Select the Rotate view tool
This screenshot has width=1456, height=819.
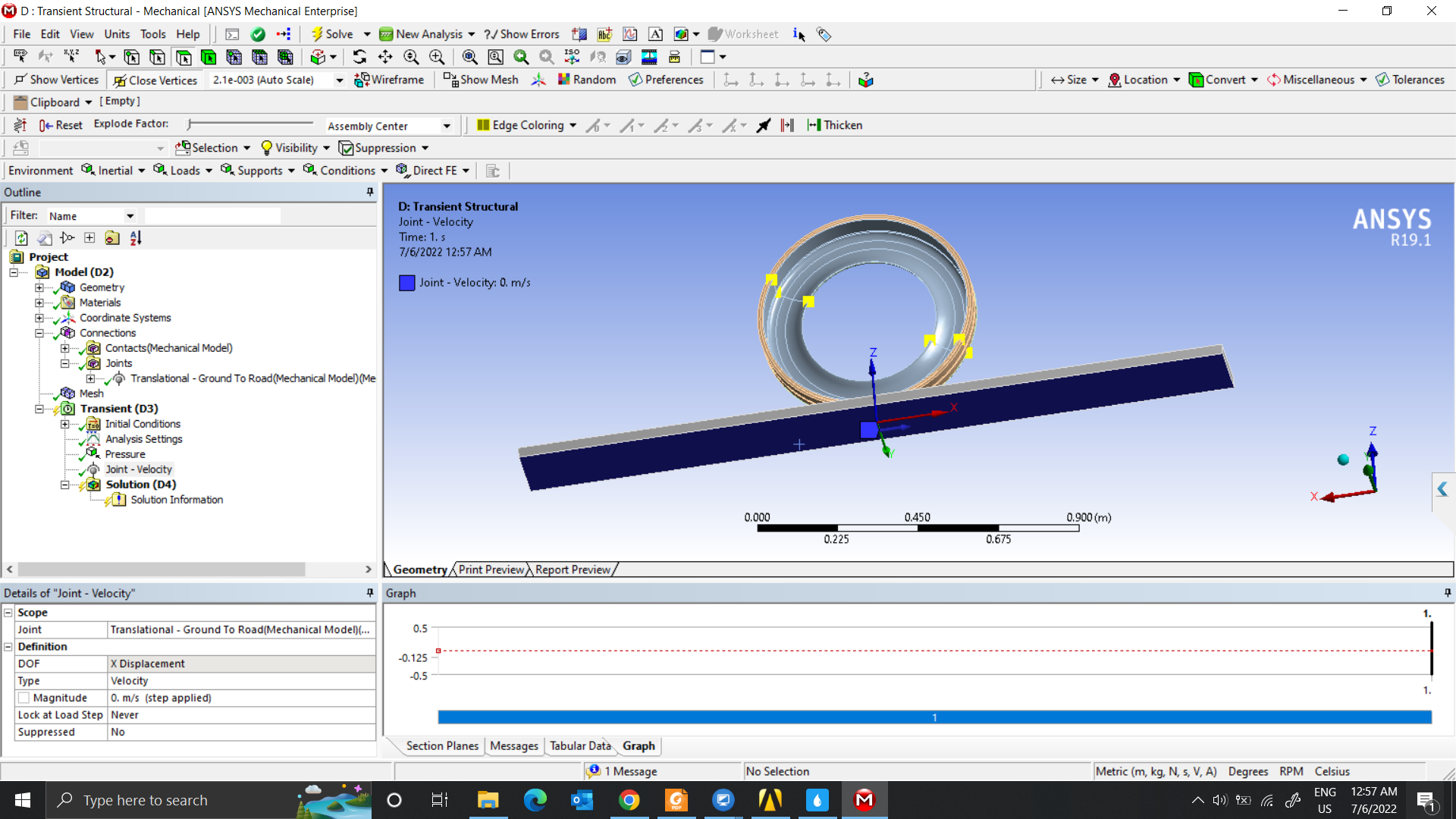(x=359, y=57)
